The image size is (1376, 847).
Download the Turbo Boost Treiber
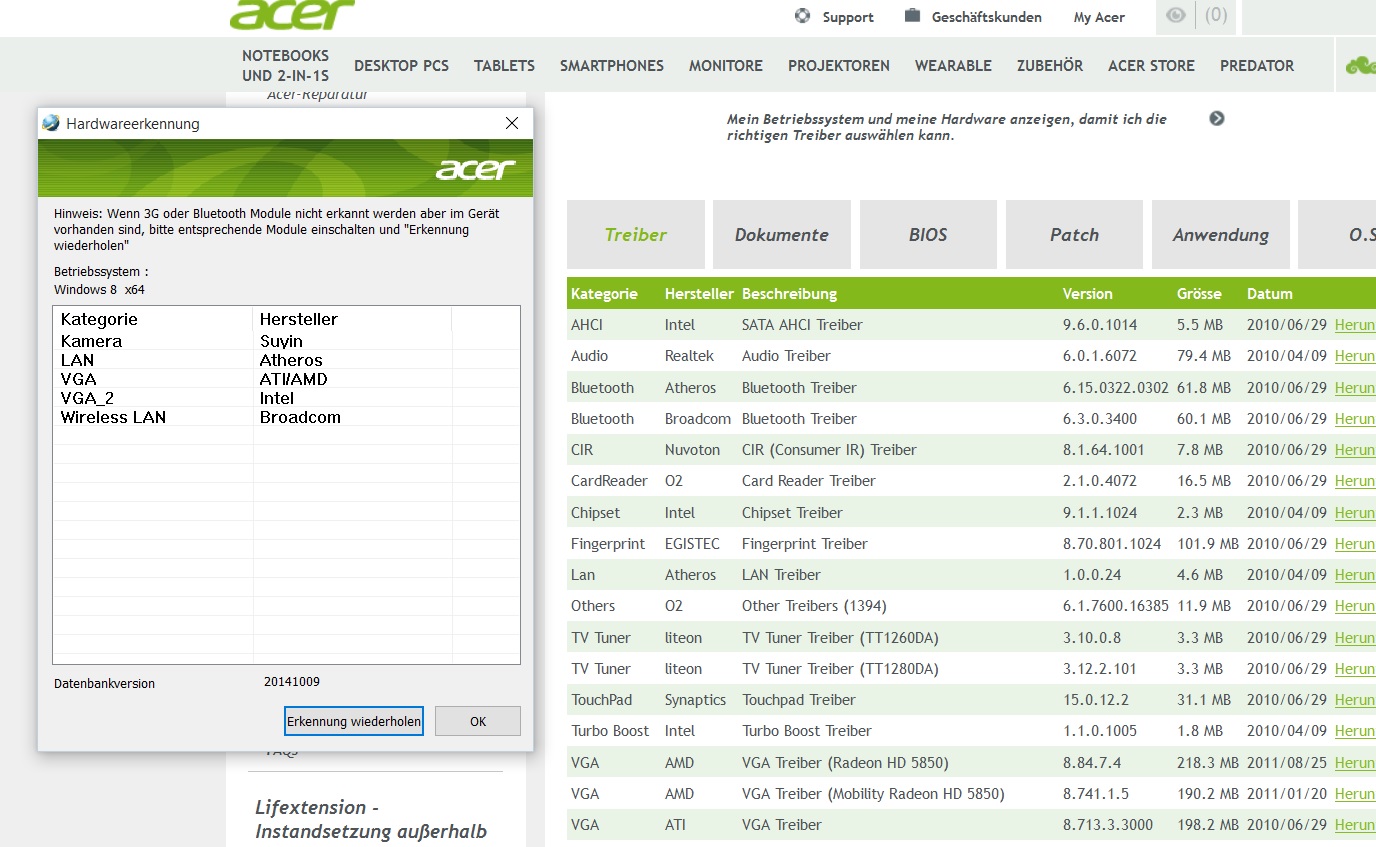[1355, 731]
